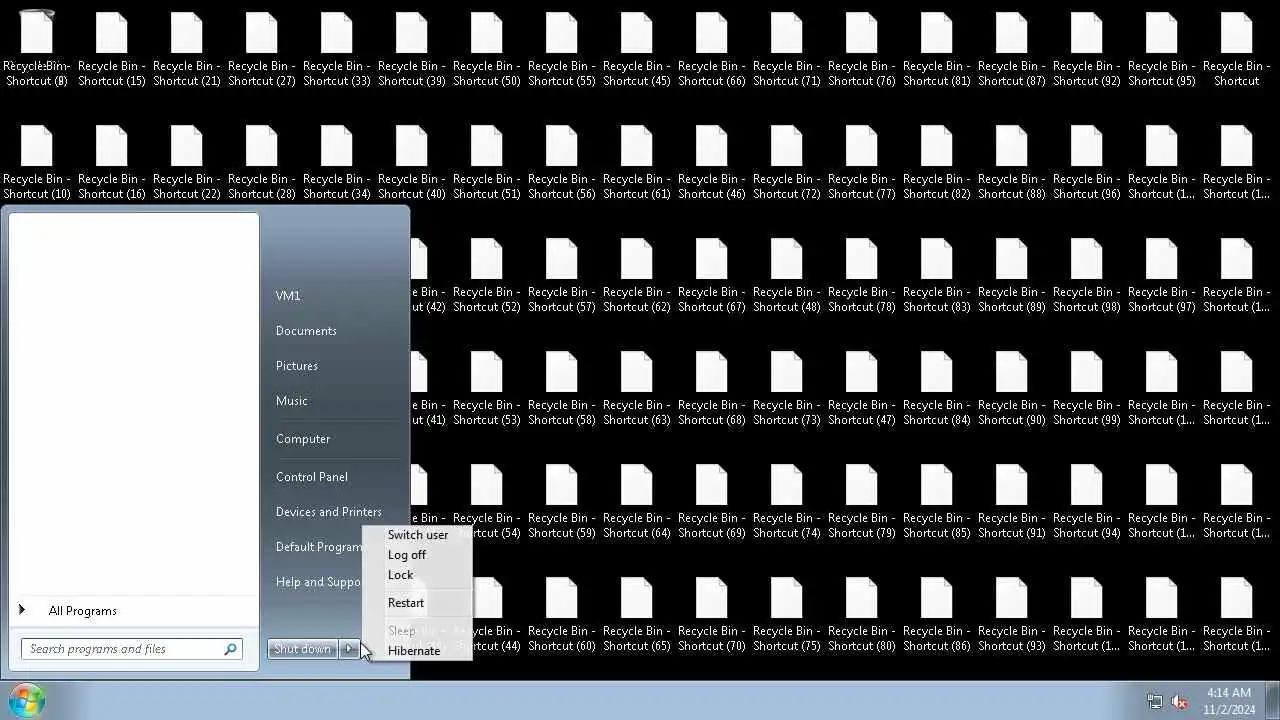Open Pictures from the Start menu
The height and width of the screenshot is (720, 1280).
coord(297,366)
